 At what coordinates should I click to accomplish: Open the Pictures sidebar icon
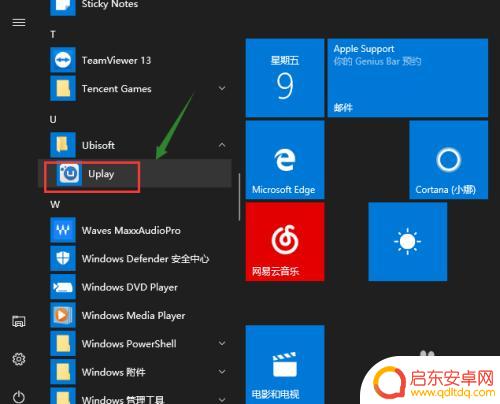19,321
